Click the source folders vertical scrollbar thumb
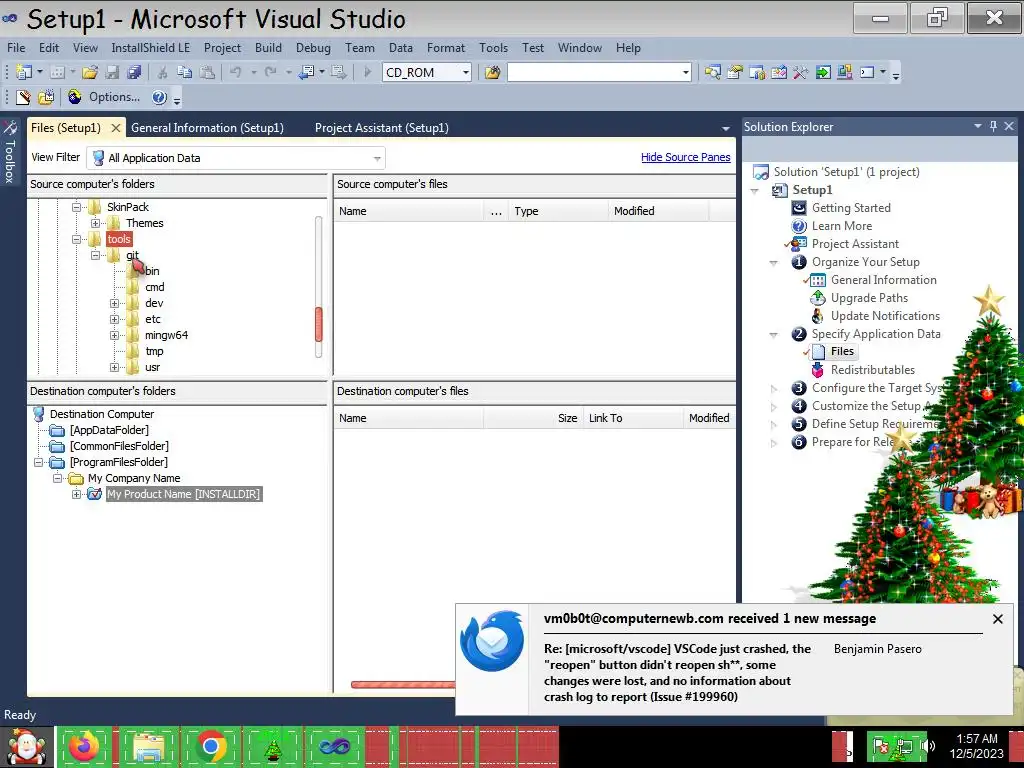Image resolution: width=1024 pixels, height=768 pixels. coord(319,325)
